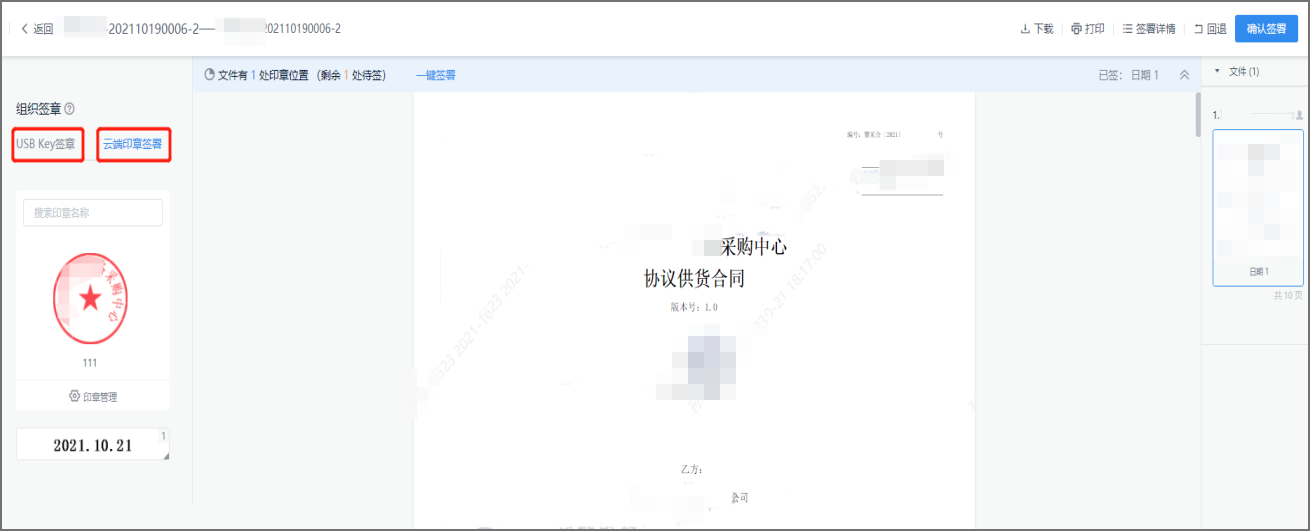Collapse the signing status bar chevron

[1184, 75]
